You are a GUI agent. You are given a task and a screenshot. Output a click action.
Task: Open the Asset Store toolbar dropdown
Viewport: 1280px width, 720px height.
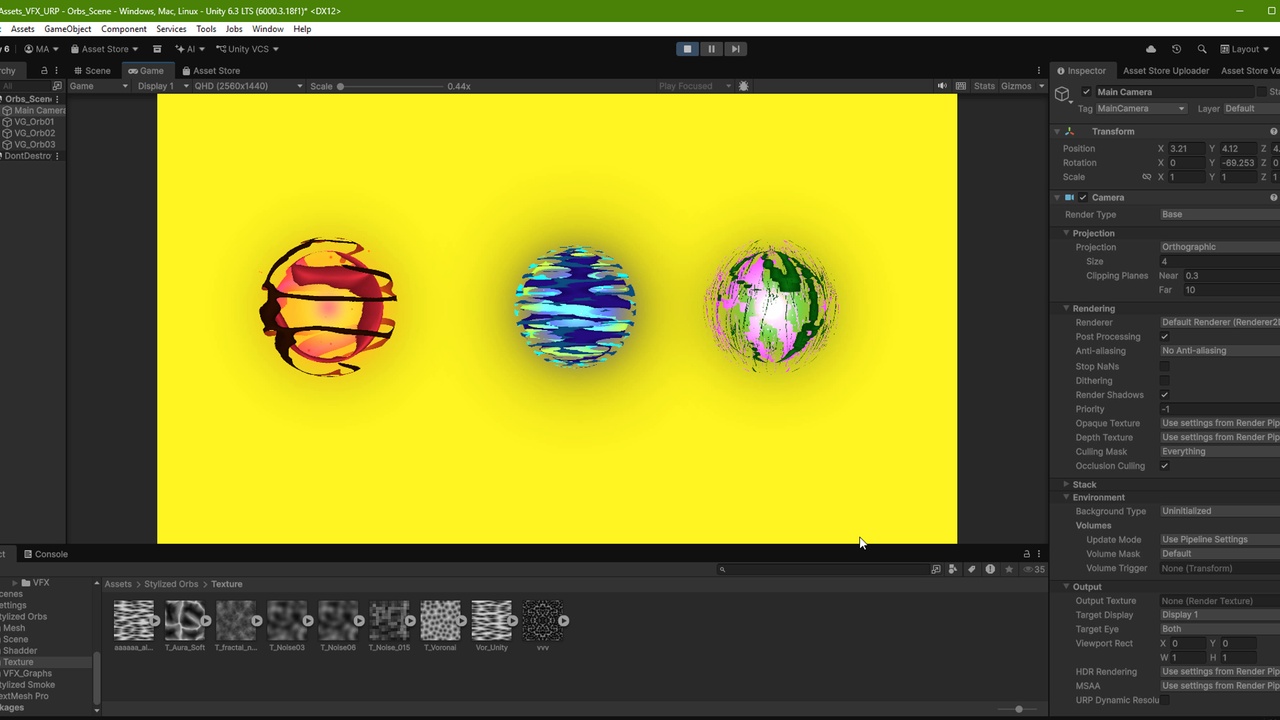(104, 49)
